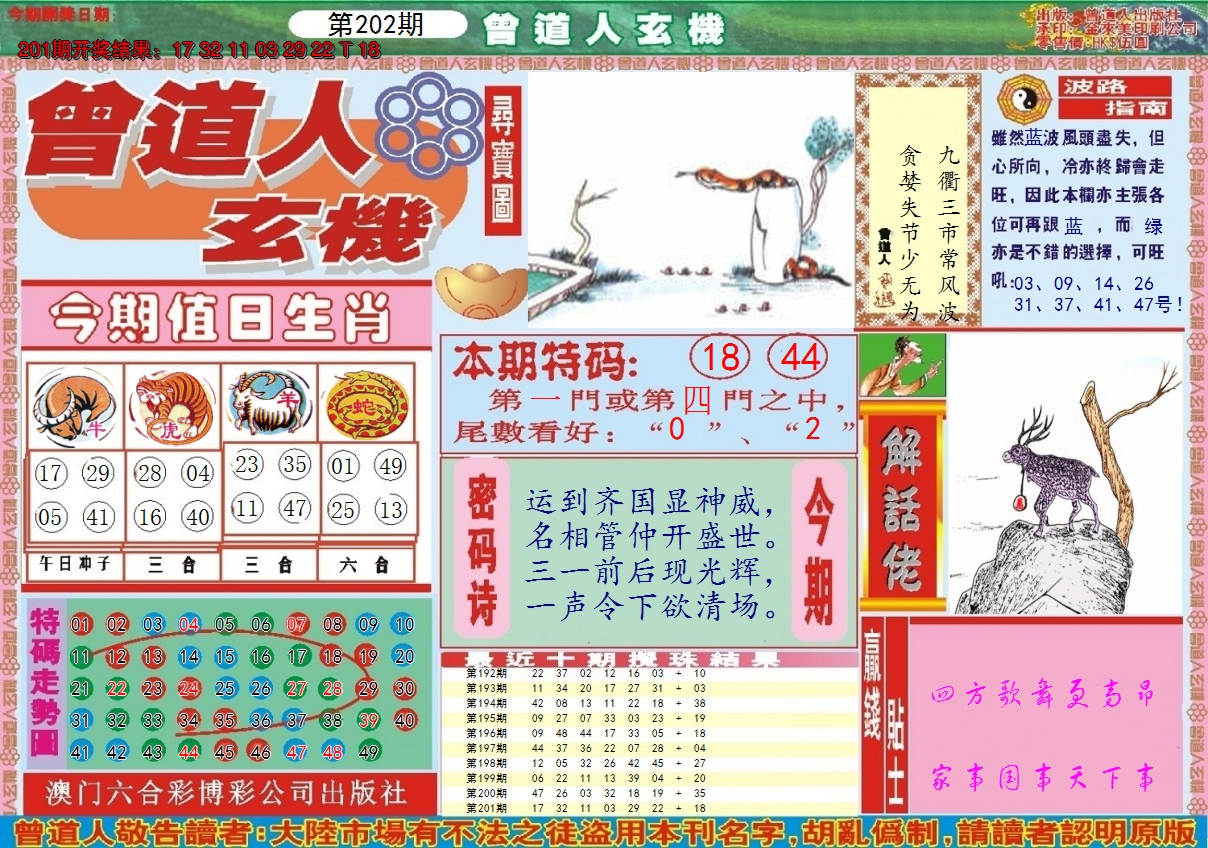Screen dimensions: 1208x848
Task: Click the poem line 一声令下欲清场
Action: [652, 608]
